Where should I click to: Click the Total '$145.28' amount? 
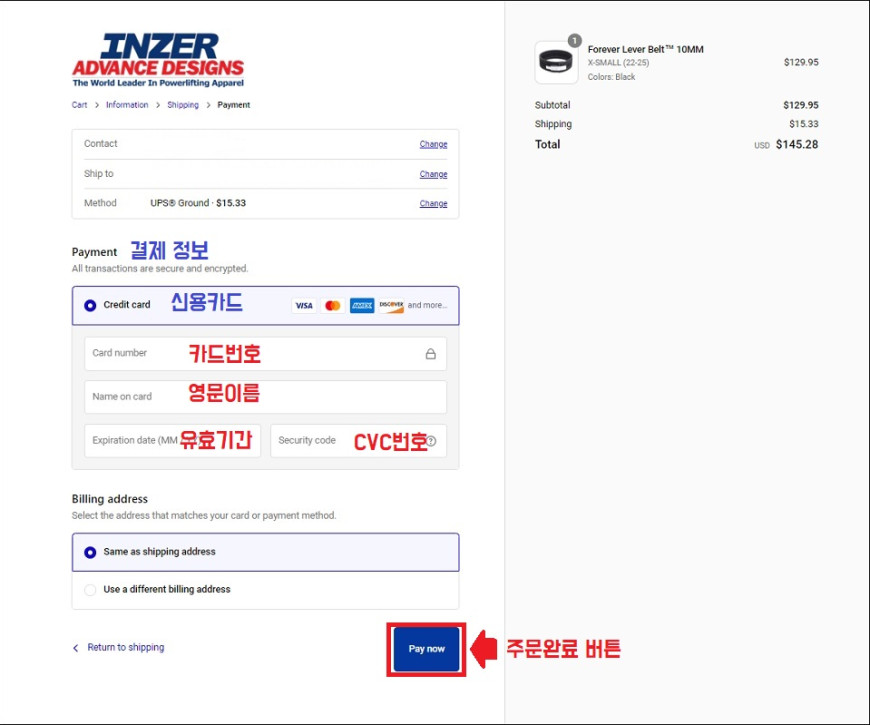(x=797, y=145)
